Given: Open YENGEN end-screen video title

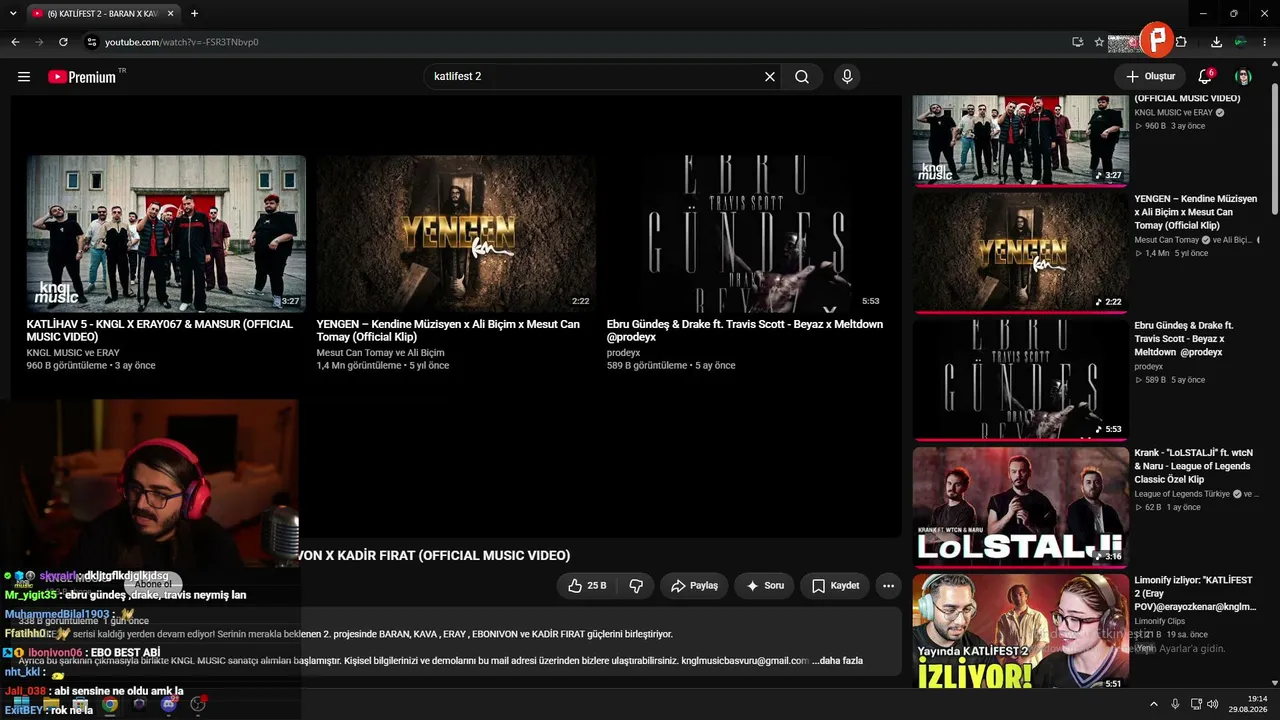Looking at the screenshot, I should pyautogui.click(x=448, y=331).
